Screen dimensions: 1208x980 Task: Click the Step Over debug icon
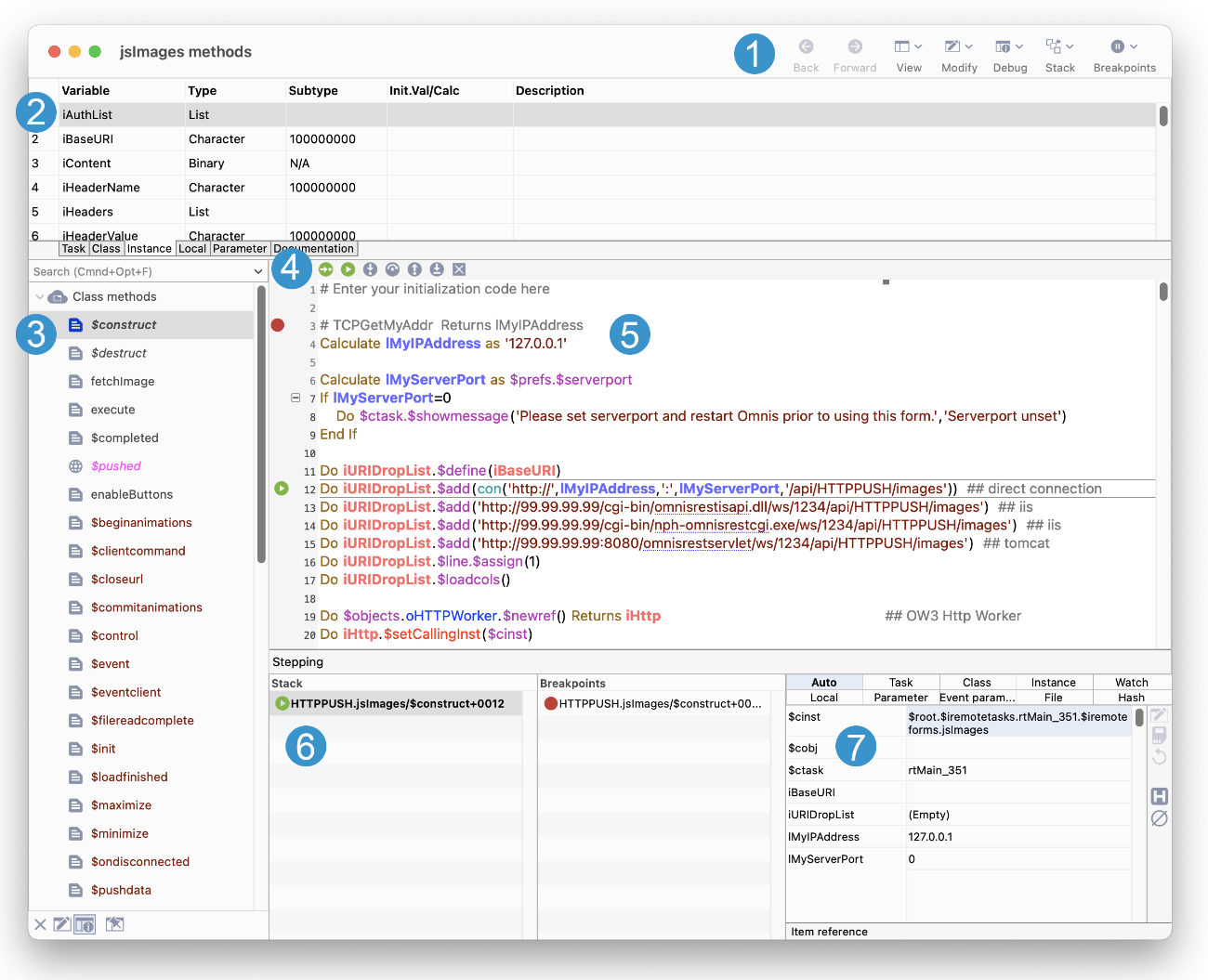click(392, 269)
